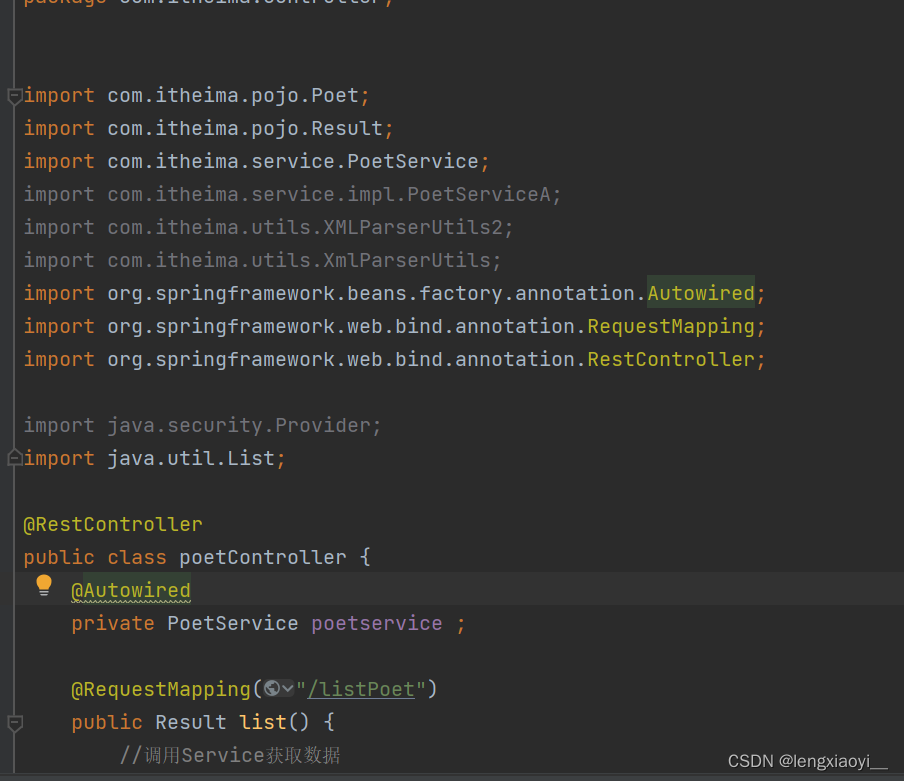Click the import com.itheima.service.PoetService line
Screen dimensions: 904x781
(256, 161)
